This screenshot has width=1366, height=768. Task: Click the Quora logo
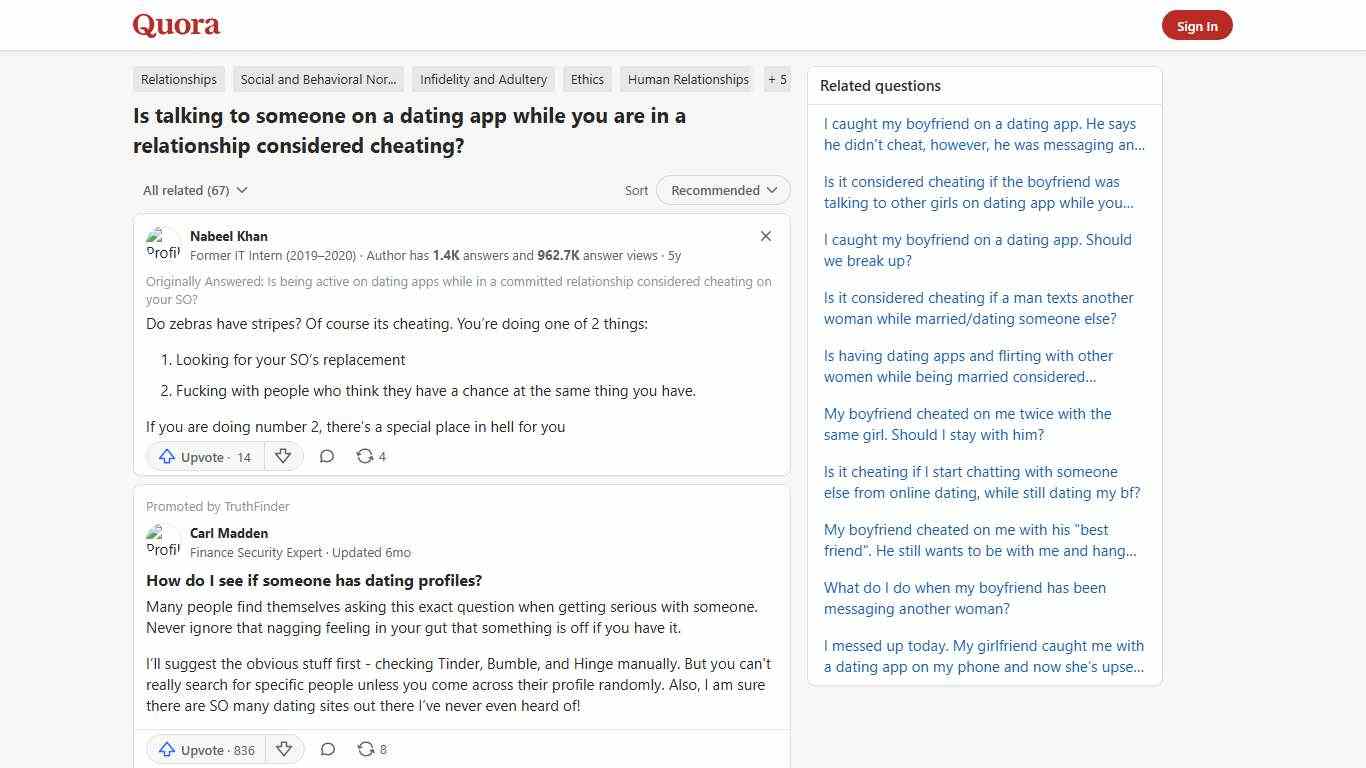pos(175,24)
